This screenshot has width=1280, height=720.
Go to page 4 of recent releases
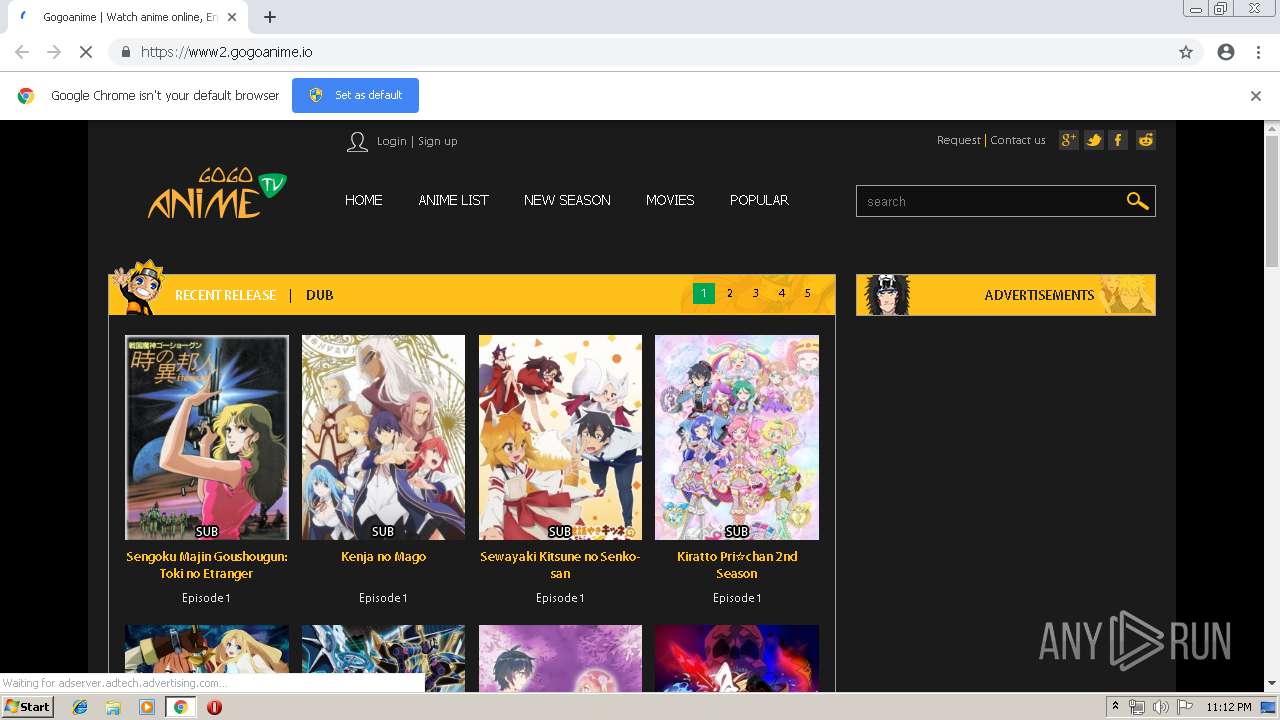pos(782,293)
